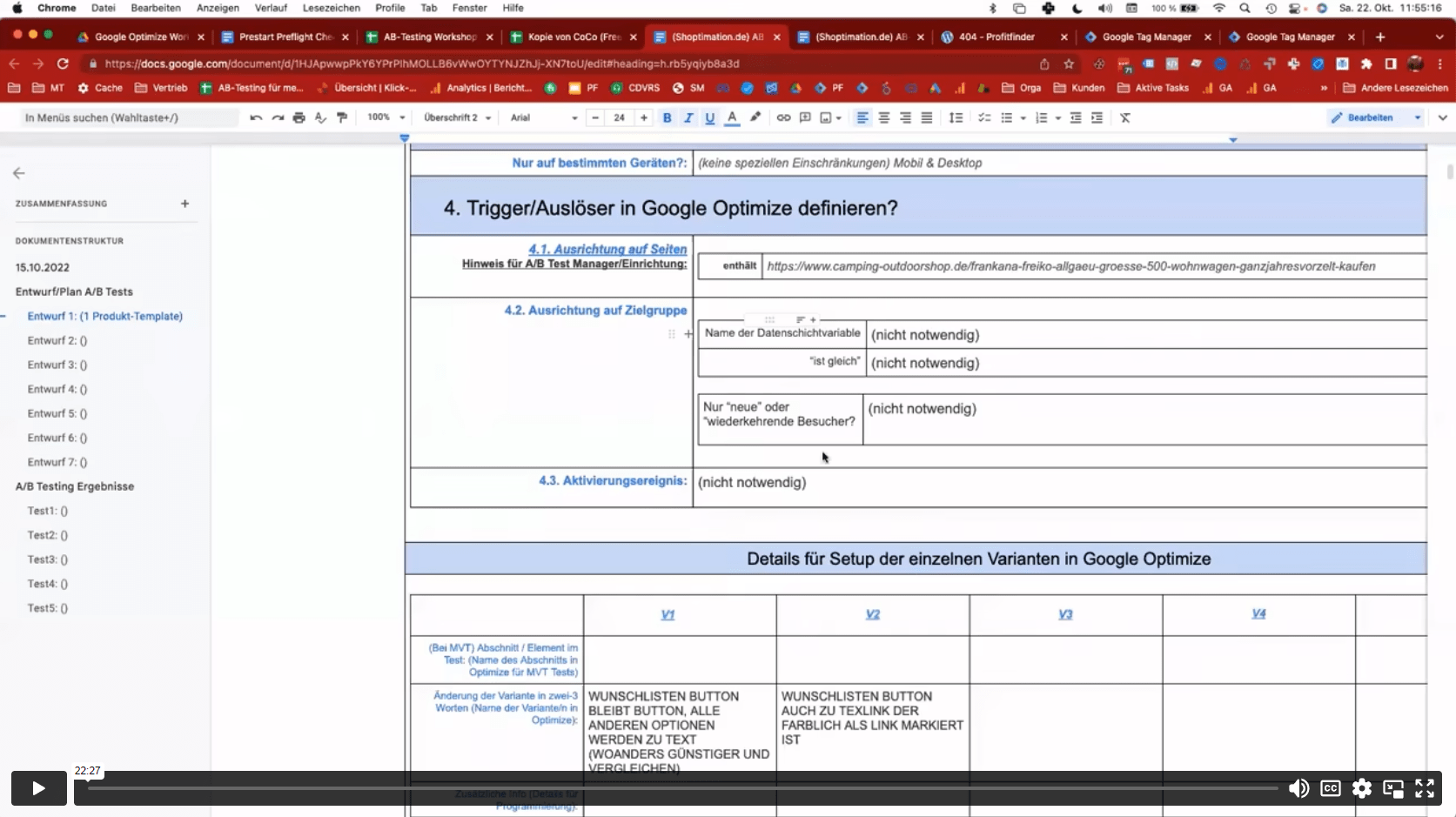Viewport: 1456px width, 817px height.
Task: Open video settings gear icon
Action: pyautogui.click(x=1361, y=788)
